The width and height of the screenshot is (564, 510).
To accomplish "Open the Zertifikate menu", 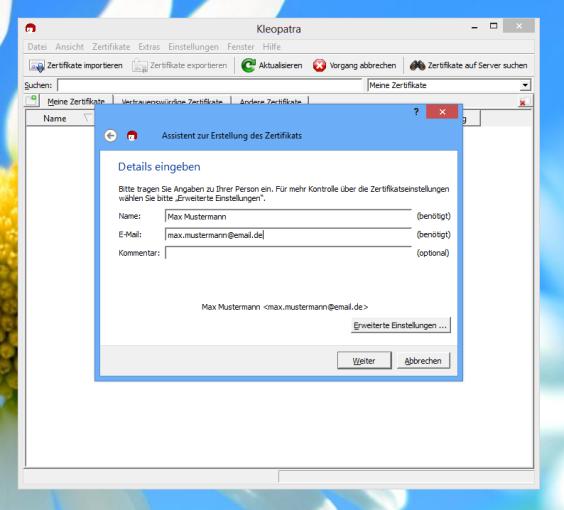I will click(x=111, y=47).
